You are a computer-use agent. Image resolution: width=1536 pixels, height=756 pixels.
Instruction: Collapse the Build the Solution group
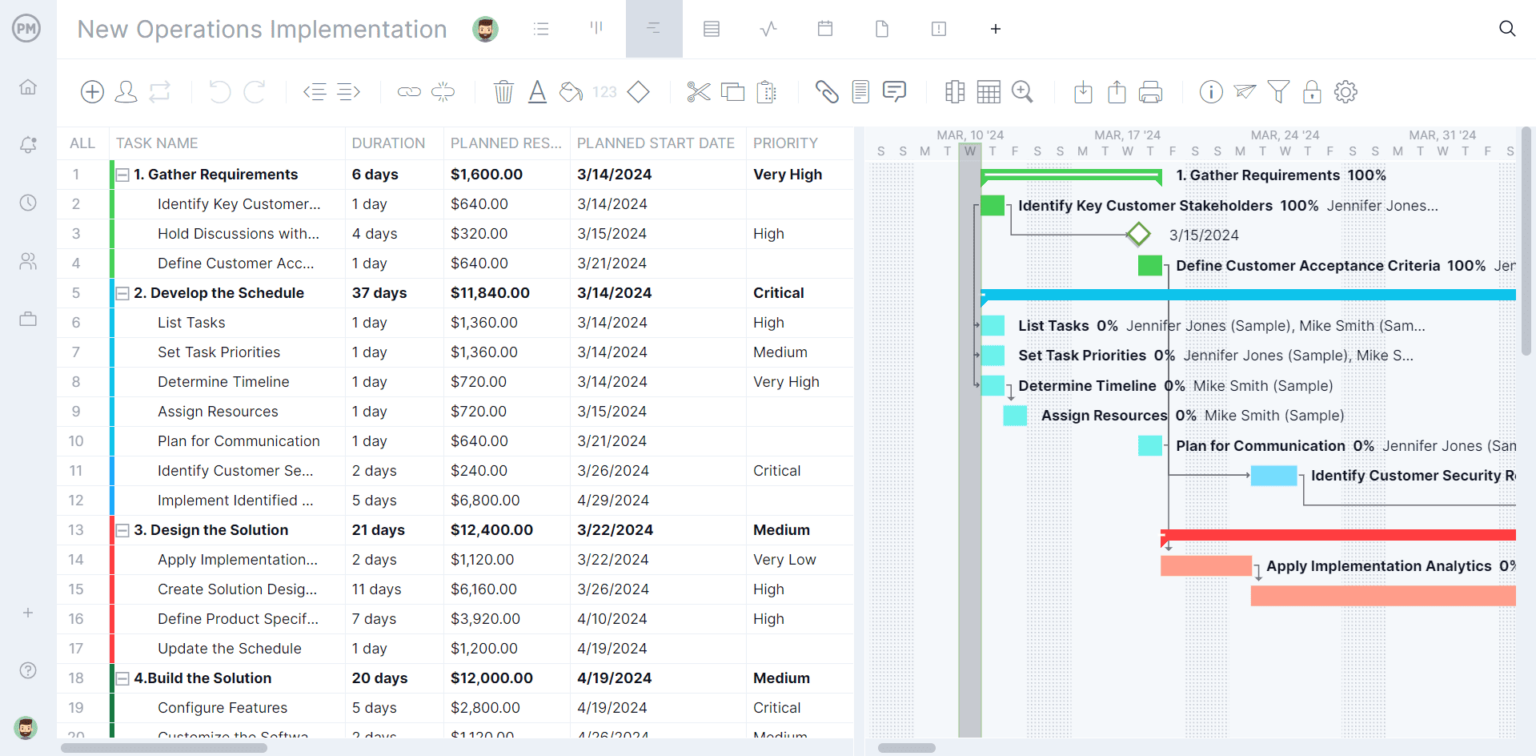tap(124, 677)
